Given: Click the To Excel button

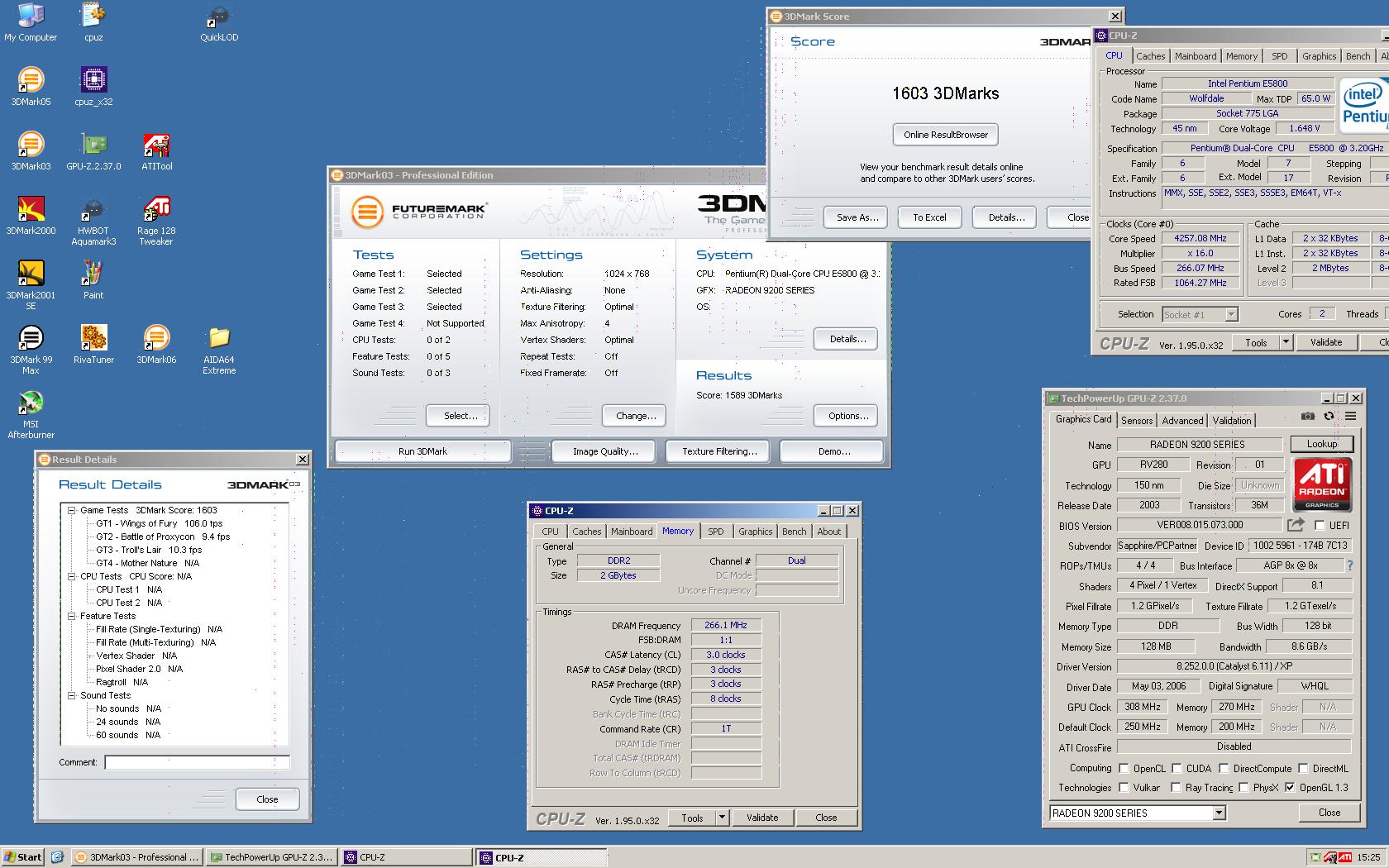Looking at the screenshot, I should pyautogui.click(x=929, y=217).
